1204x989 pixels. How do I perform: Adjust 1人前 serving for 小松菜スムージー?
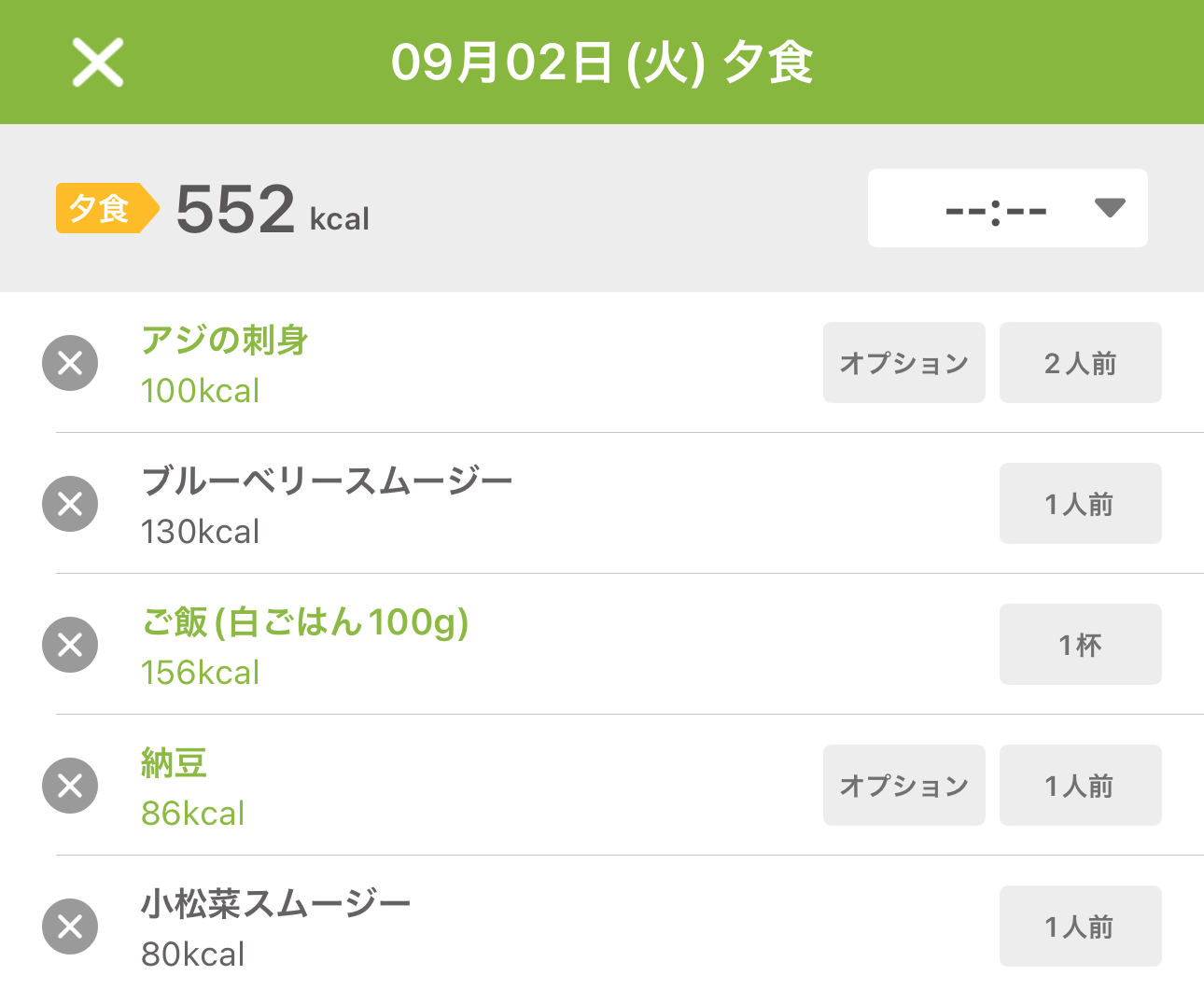click(x=1081, y=926)
